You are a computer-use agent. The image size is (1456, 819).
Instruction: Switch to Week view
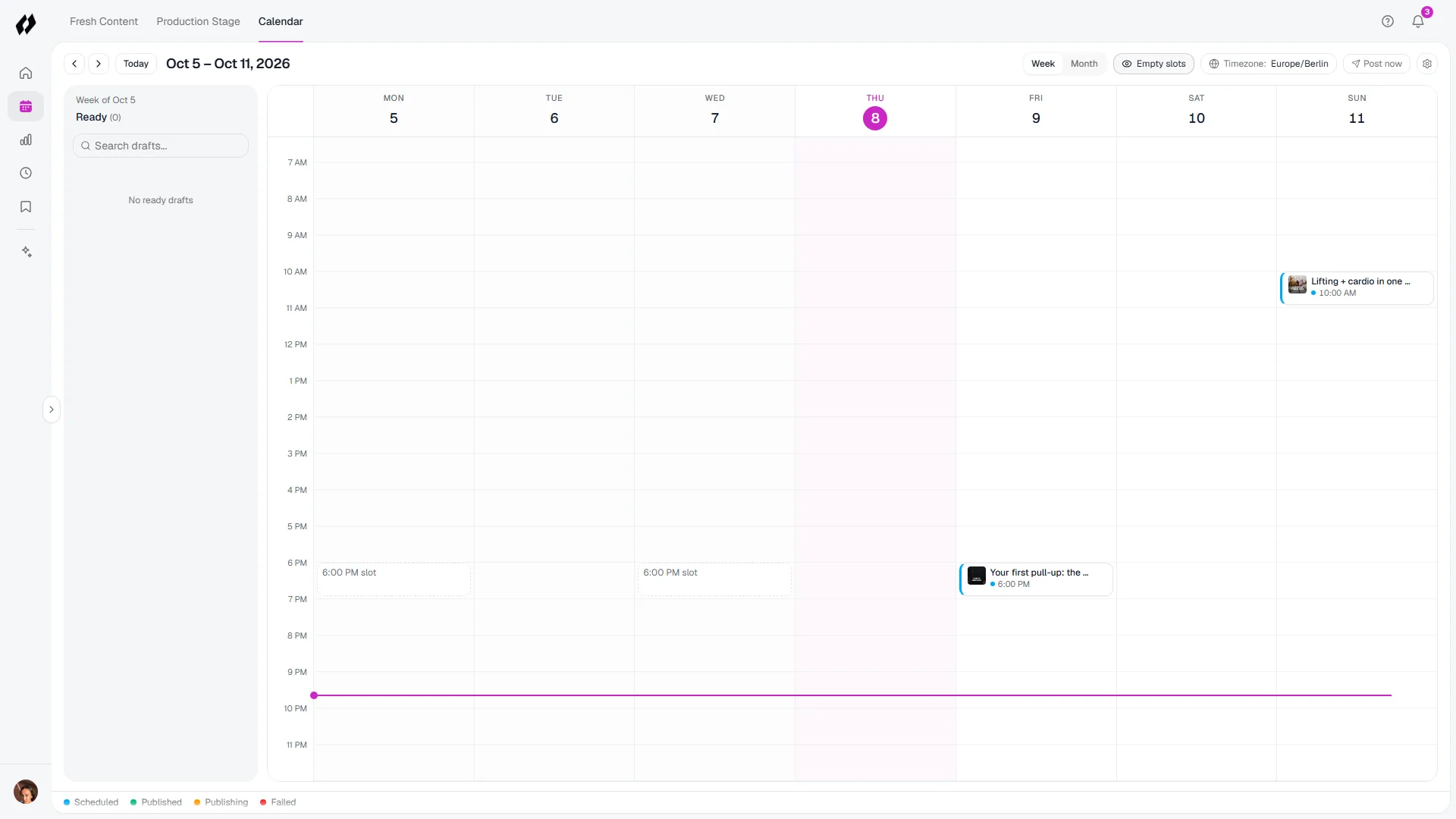pos(1043,64)
